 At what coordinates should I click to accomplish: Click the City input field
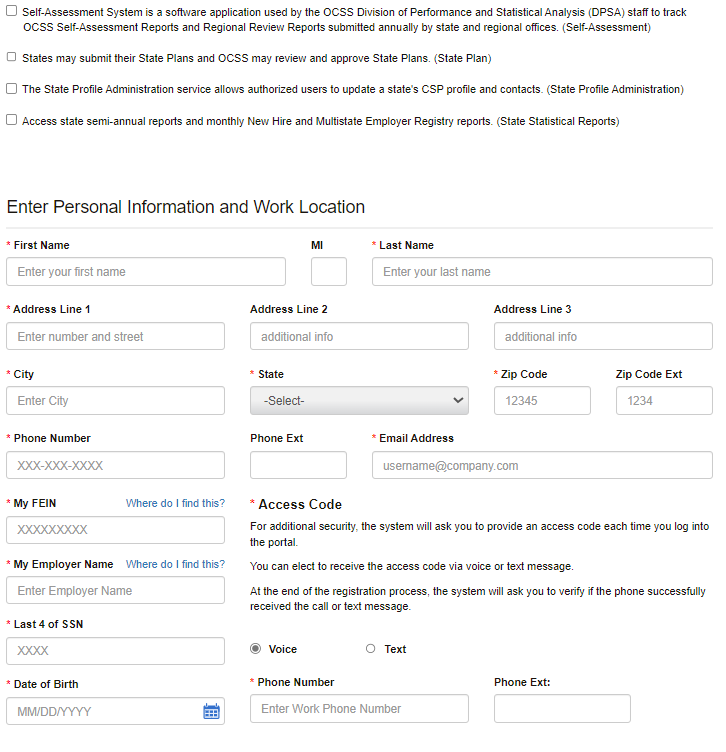(x=115, y=401)
